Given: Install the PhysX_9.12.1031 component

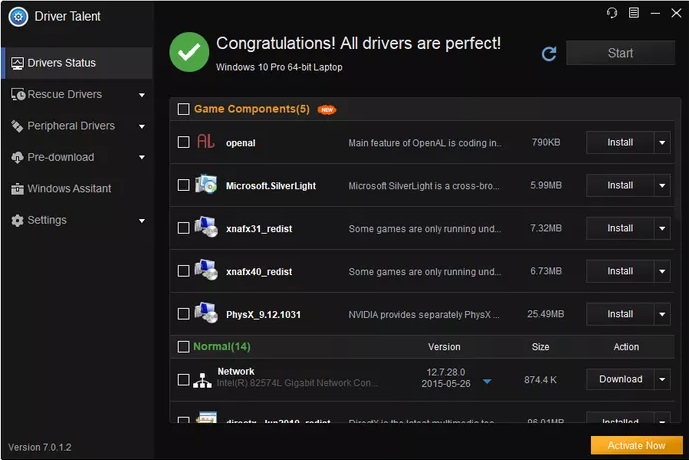Looking at the screenshot, I should tap(620, 314).
